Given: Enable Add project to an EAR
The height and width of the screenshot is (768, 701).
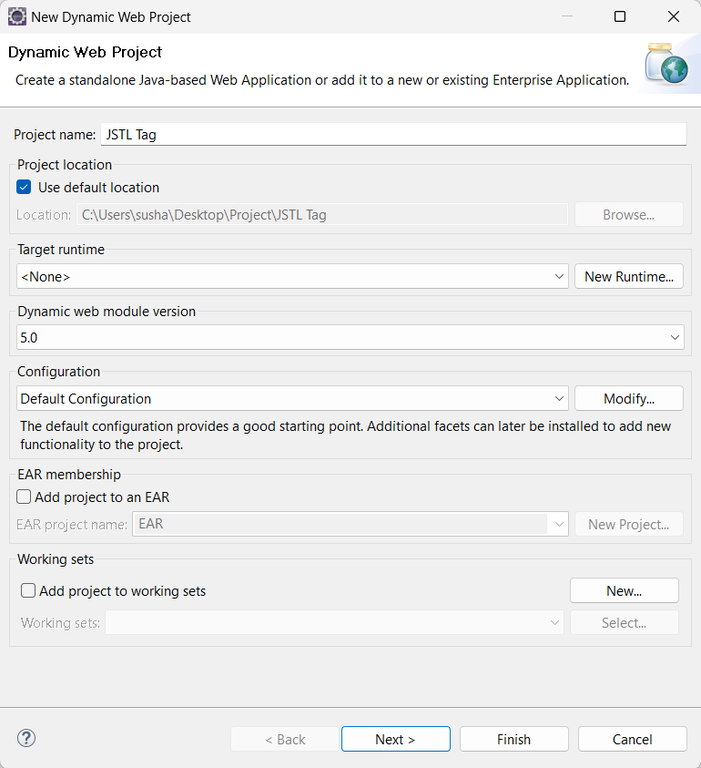Looking at the screenshot, I should tap(24, 497).
